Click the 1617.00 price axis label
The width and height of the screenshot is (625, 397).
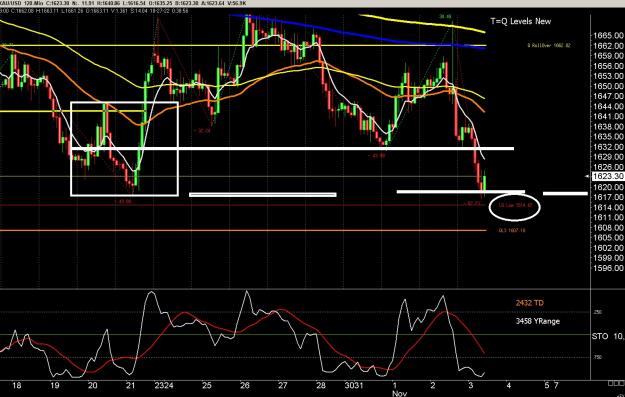[608, 197]
